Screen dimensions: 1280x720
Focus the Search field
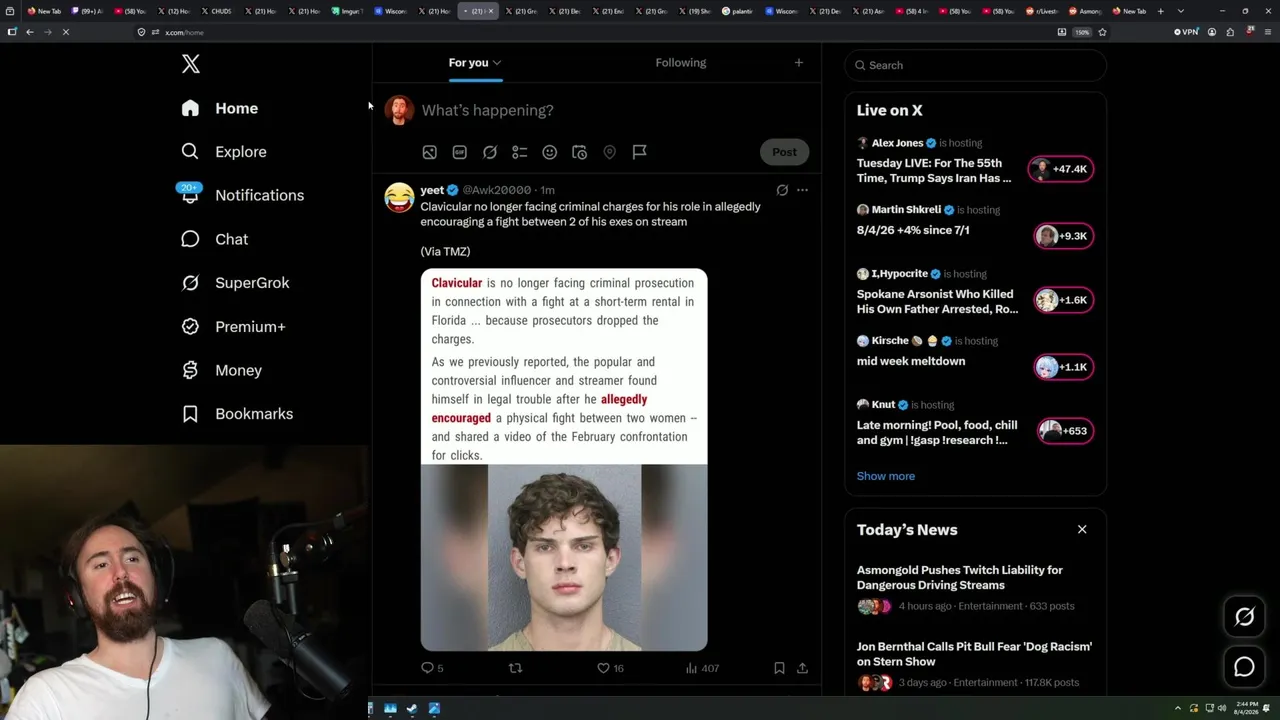pos(975,65)
